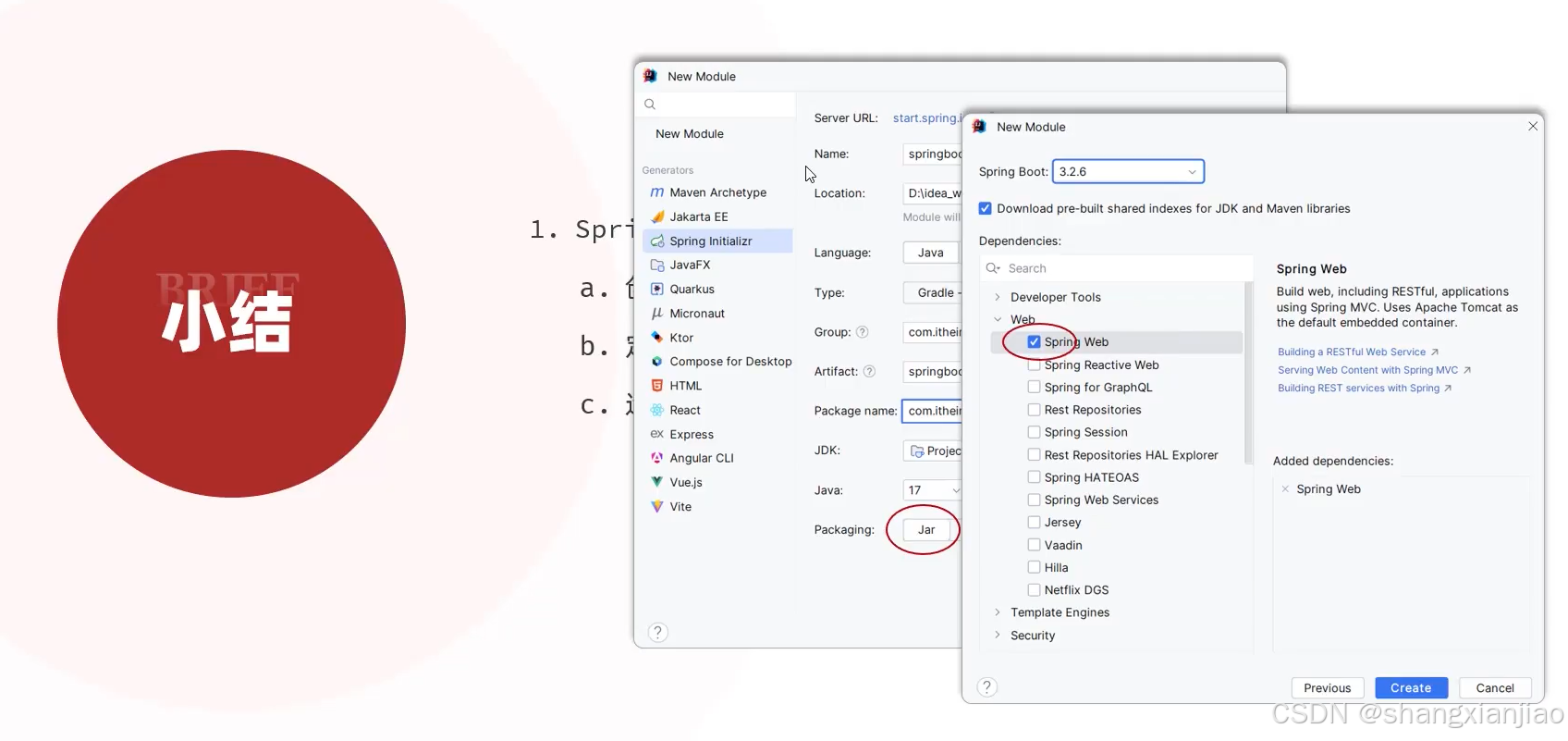This screenshot has width=1568, height=741.
Task: Click the module Name input field
Action: coord(933,154)
